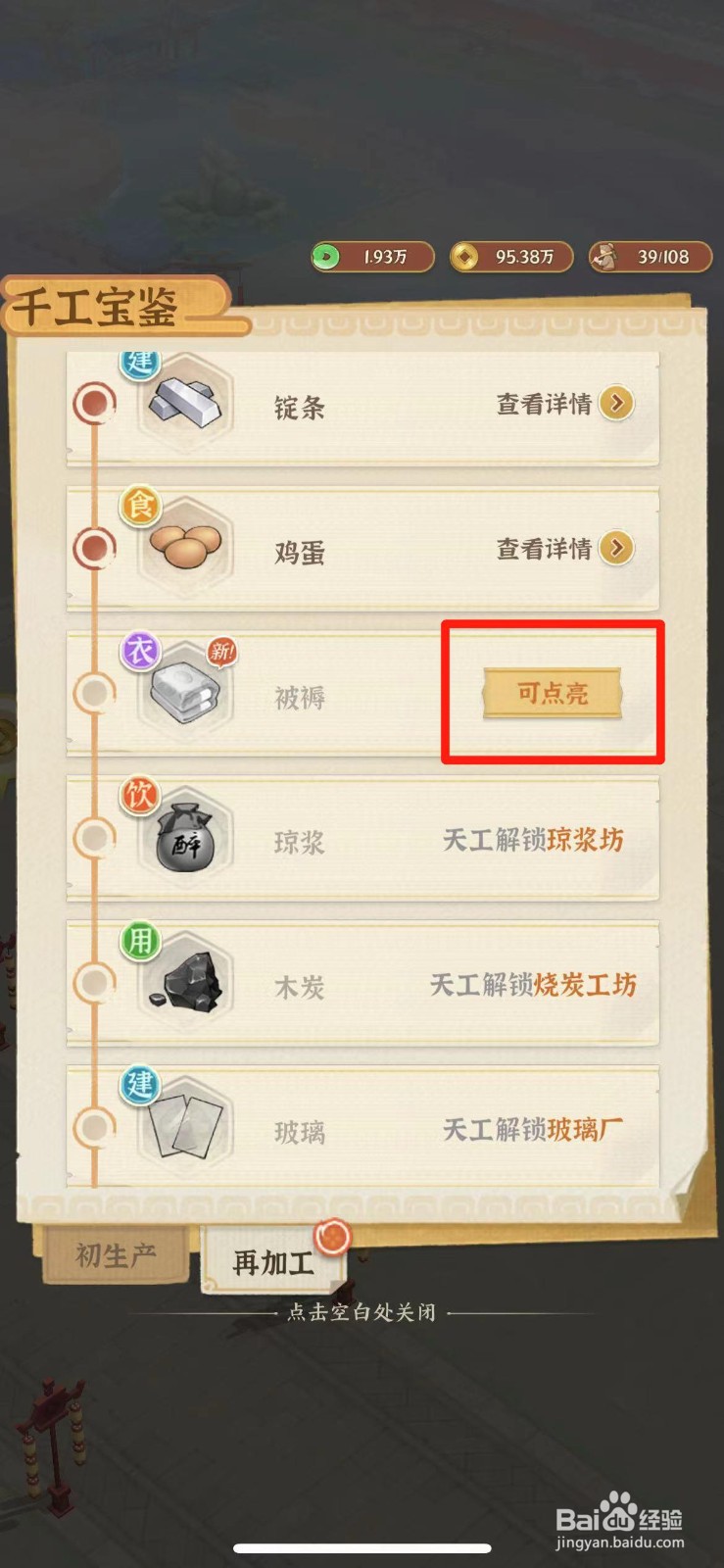The image size is (724, 1568).
Task: Tap the silver ingot 锭条 icon
Action: point(185,403)
